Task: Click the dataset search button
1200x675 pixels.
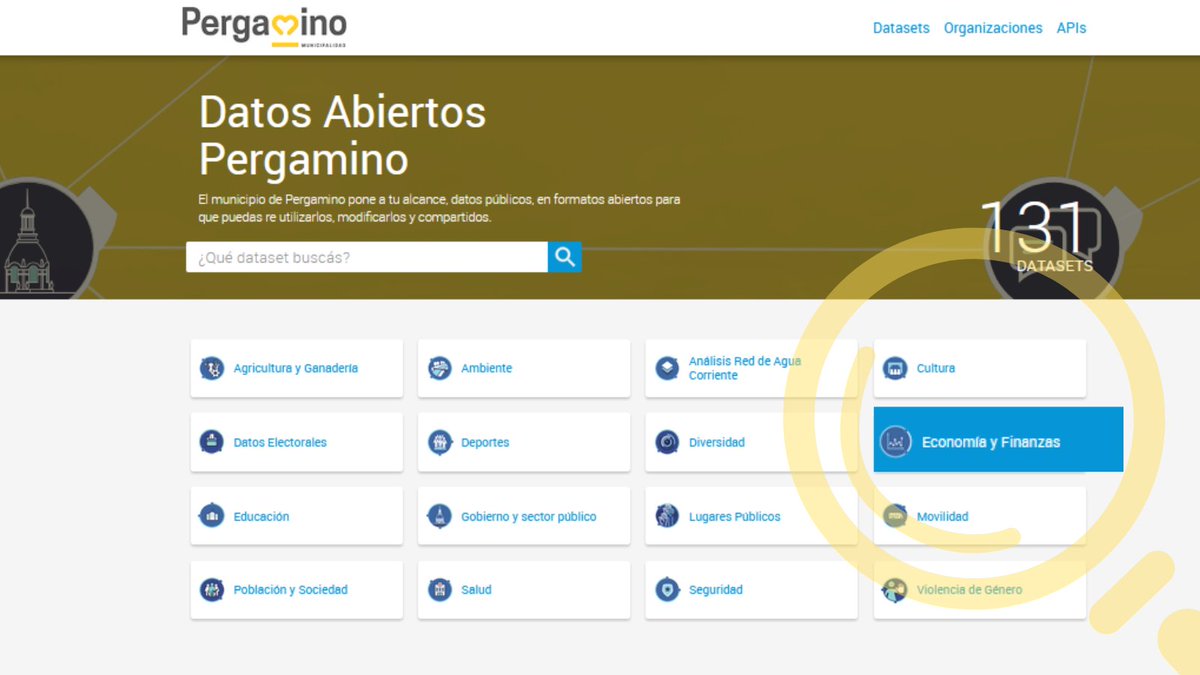Action: coord(564,257)
